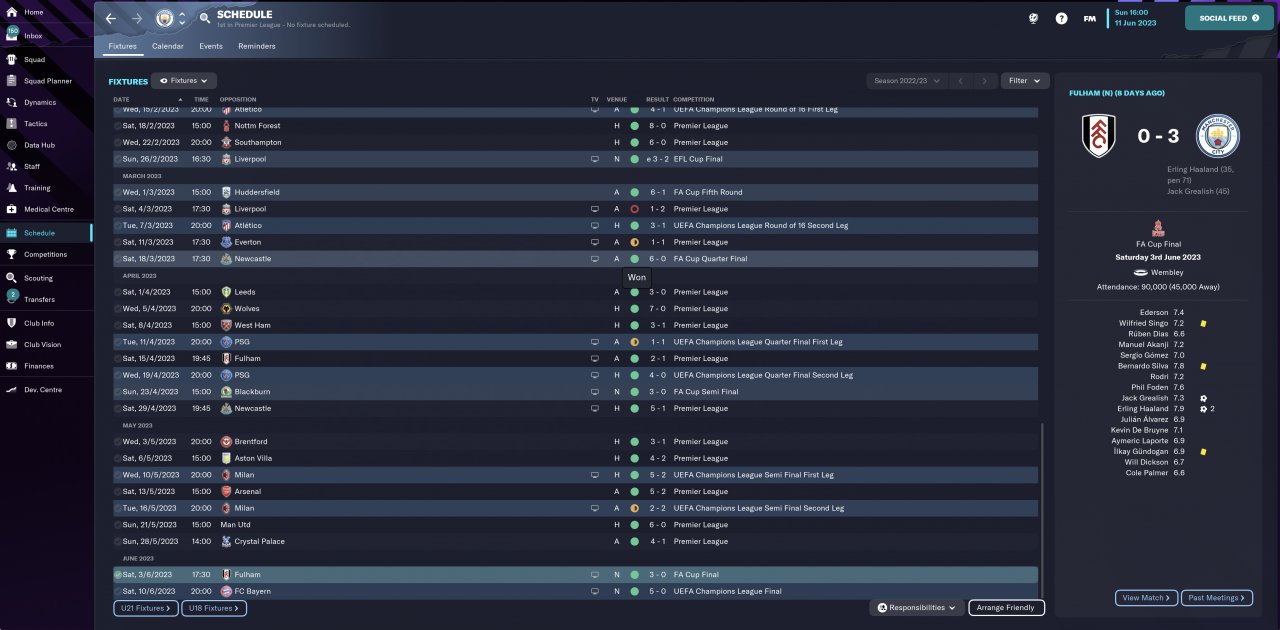Toggle the selection circle for the Huddersfield row
This screenshot has width=1280, height=630.
[118, 192]
